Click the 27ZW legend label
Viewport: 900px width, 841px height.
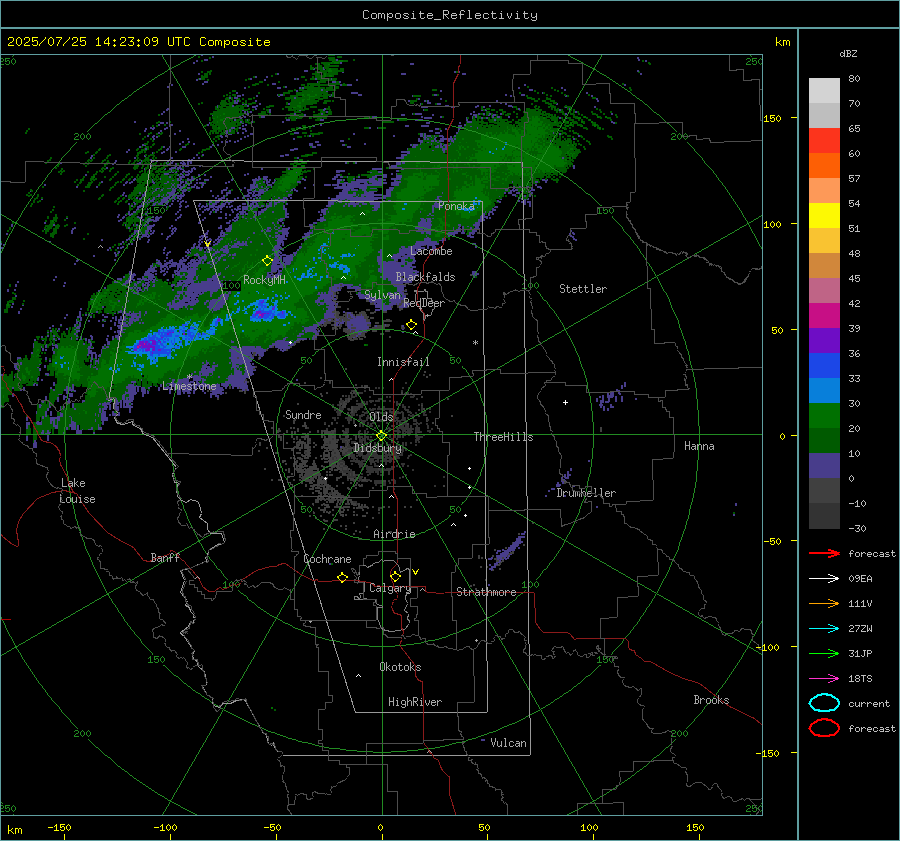coord(860,629)
